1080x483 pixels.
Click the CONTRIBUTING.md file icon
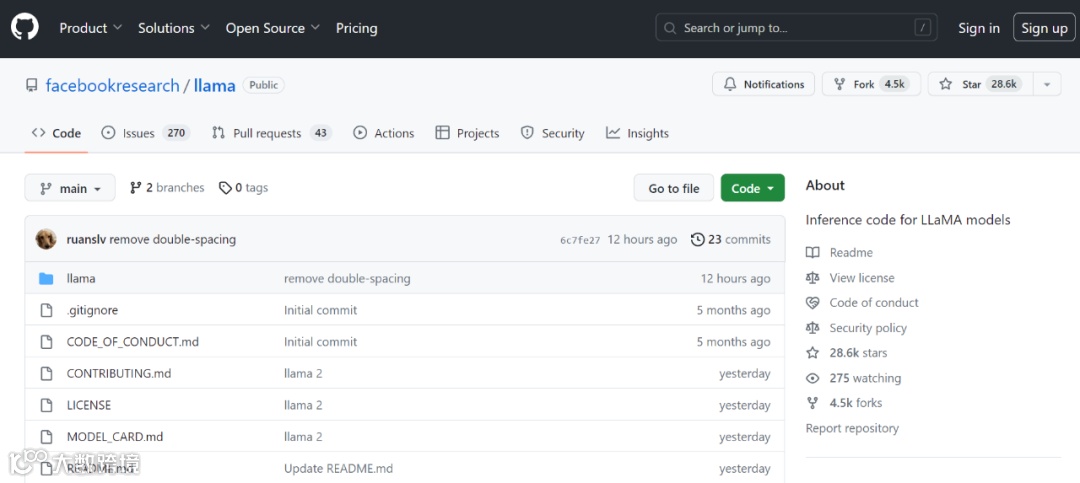46,373
